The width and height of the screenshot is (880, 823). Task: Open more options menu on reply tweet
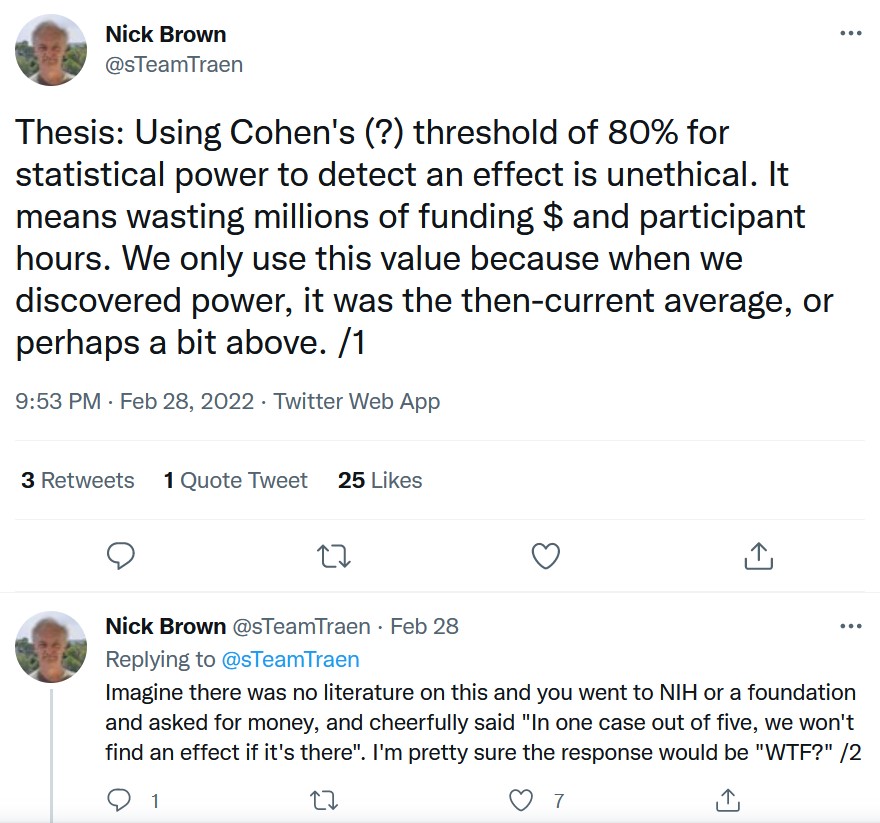[x=851, y=625]
